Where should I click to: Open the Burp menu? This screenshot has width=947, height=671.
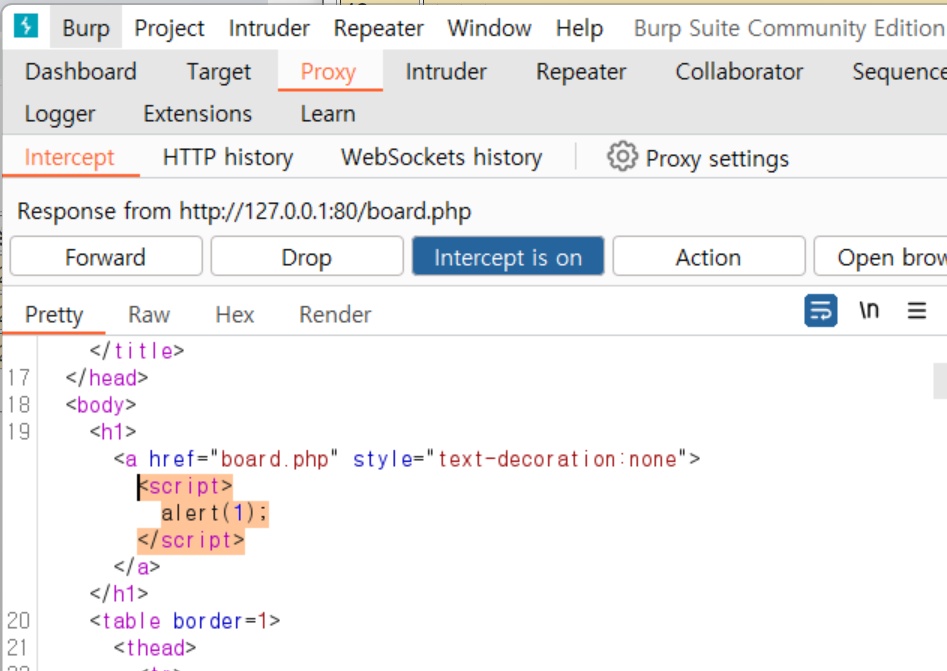point(86,28)
